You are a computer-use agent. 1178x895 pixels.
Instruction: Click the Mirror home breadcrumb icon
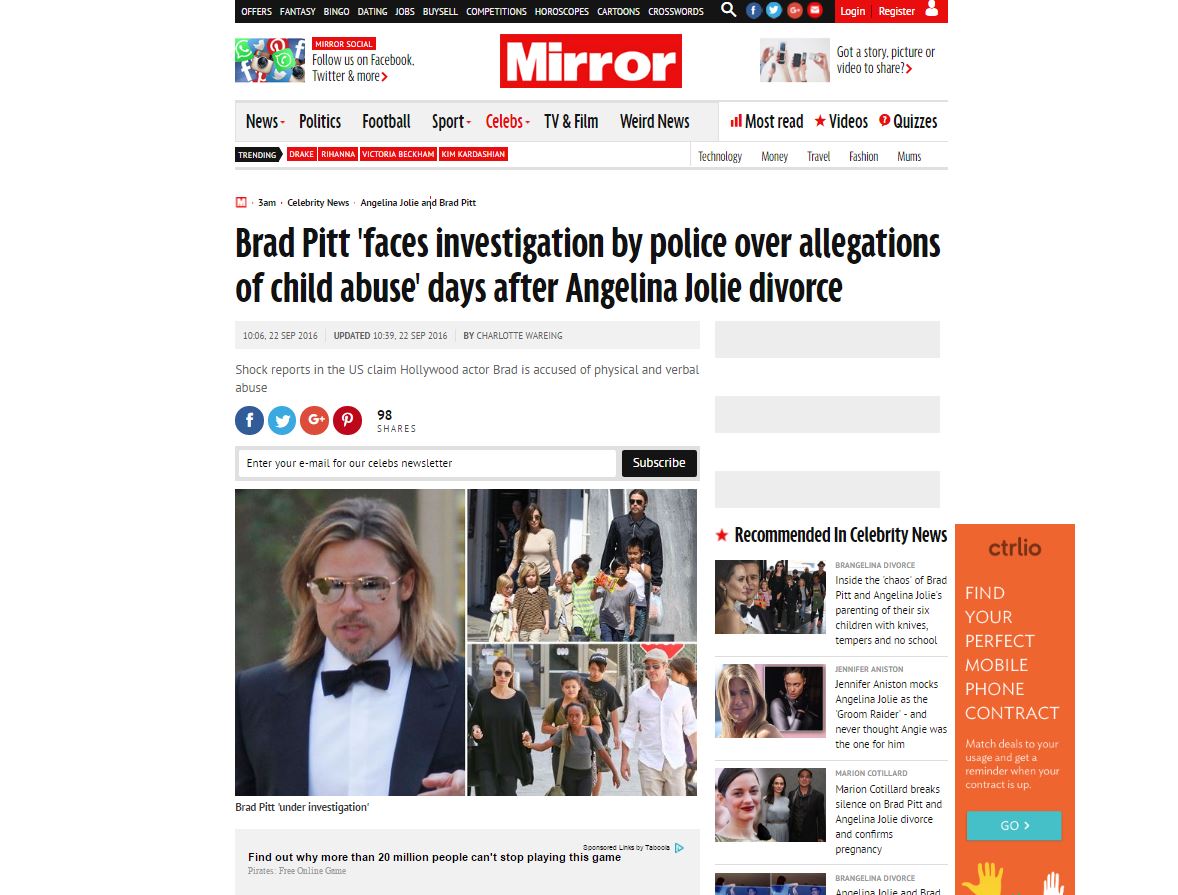tap(241, 202)
